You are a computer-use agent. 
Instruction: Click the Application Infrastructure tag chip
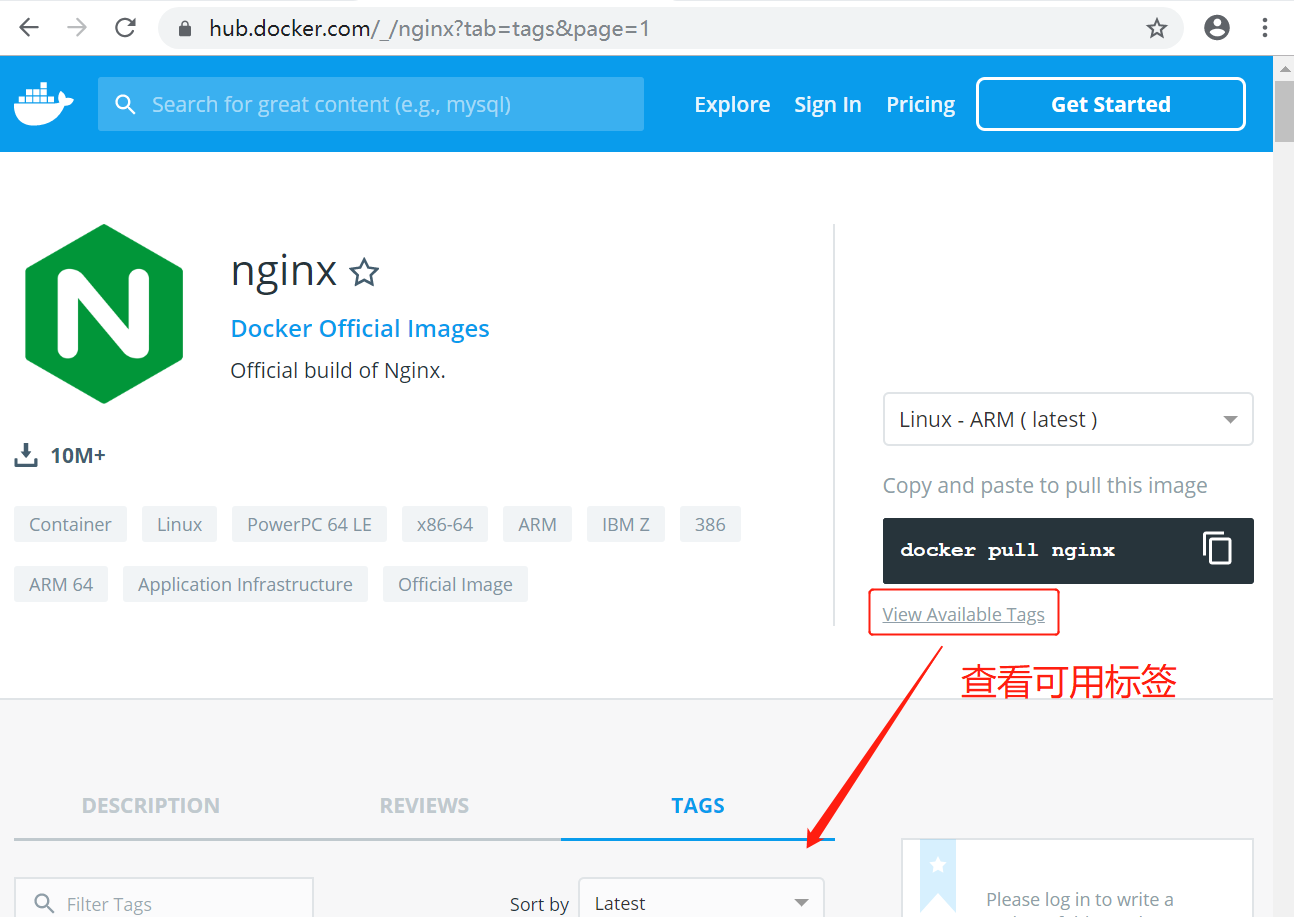point(245,584)
